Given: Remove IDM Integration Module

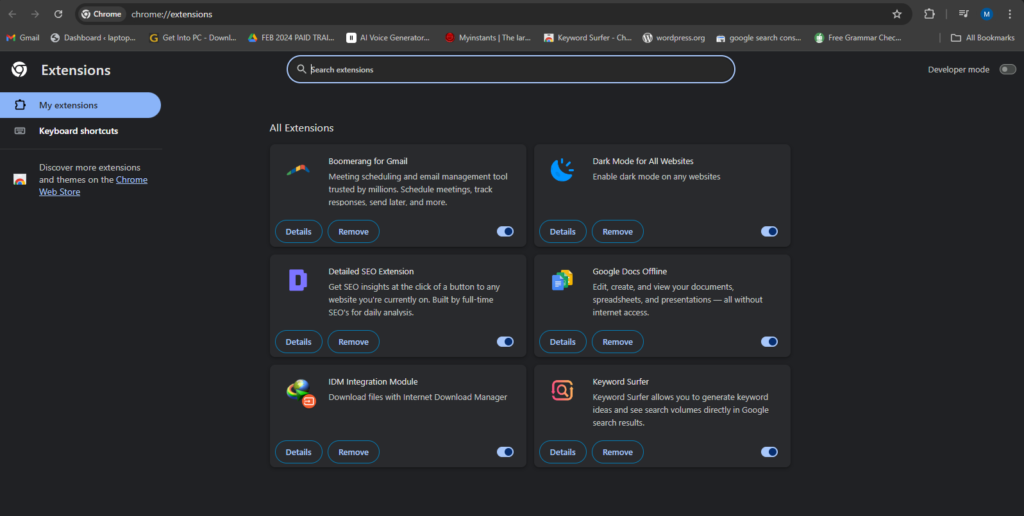Looking at the screenshot, I should coord(353,452).
